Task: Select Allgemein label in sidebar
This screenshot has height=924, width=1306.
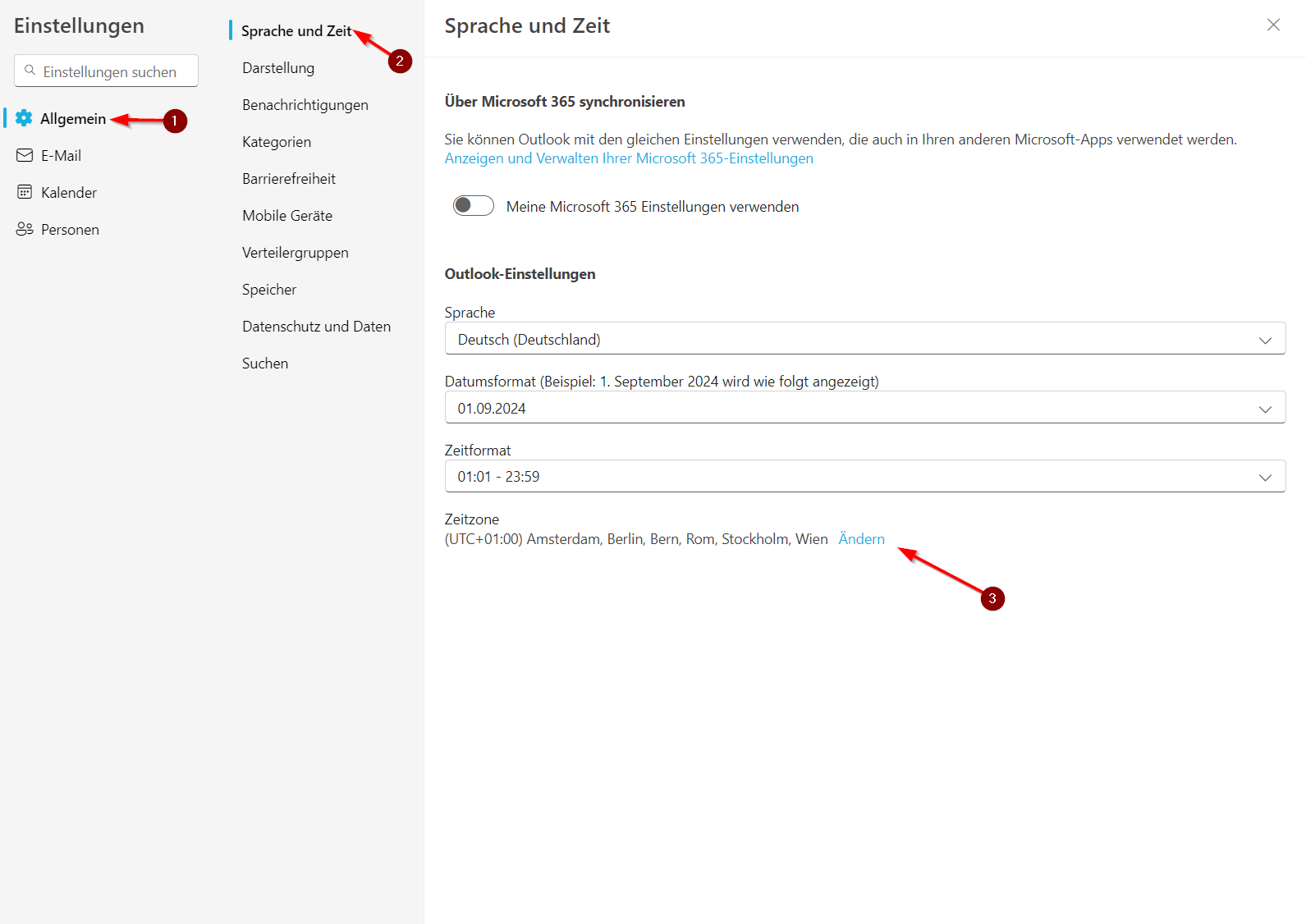Action: pyautogui.click(x=73, y=119)
